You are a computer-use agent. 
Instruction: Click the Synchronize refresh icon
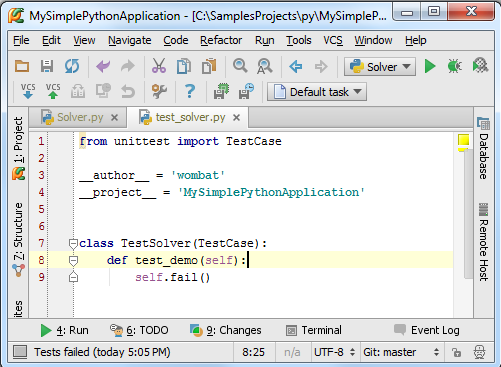tap(72, 66)
